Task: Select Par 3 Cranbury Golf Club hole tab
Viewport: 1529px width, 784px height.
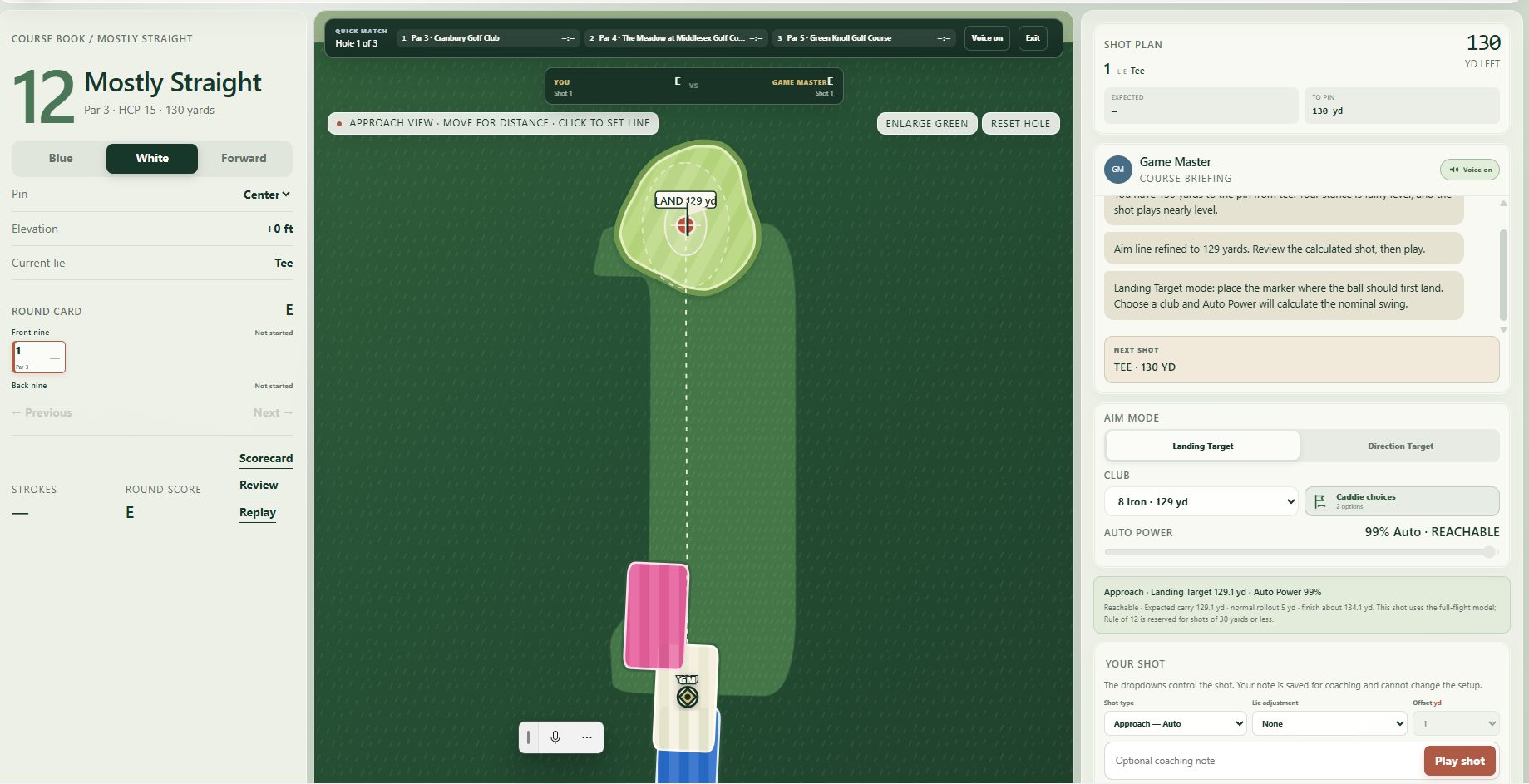Action: pos(488,38)
